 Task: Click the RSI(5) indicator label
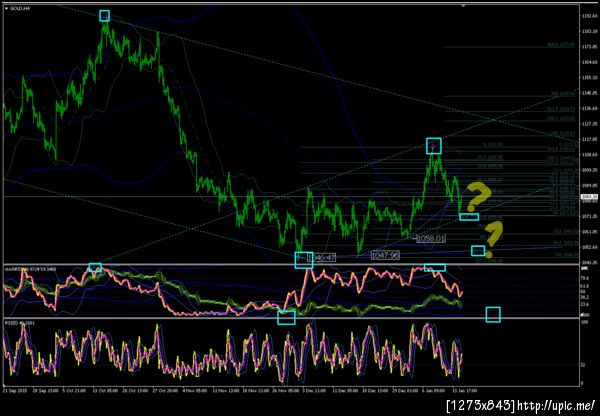pos(20,323)
